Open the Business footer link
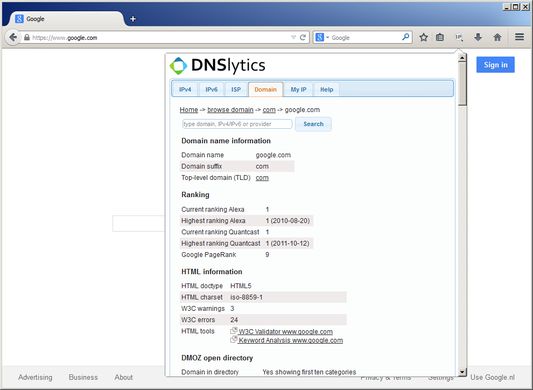Viewport: 533px width, 390px height. point(83,377)
